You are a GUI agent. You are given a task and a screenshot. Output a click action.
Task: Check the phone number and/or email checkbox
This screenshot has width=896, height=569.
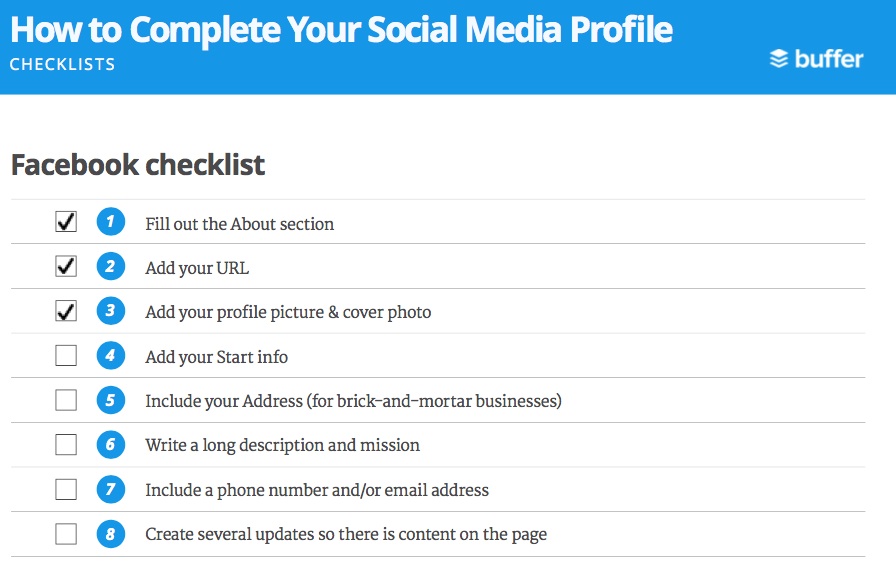click(66, 489)
